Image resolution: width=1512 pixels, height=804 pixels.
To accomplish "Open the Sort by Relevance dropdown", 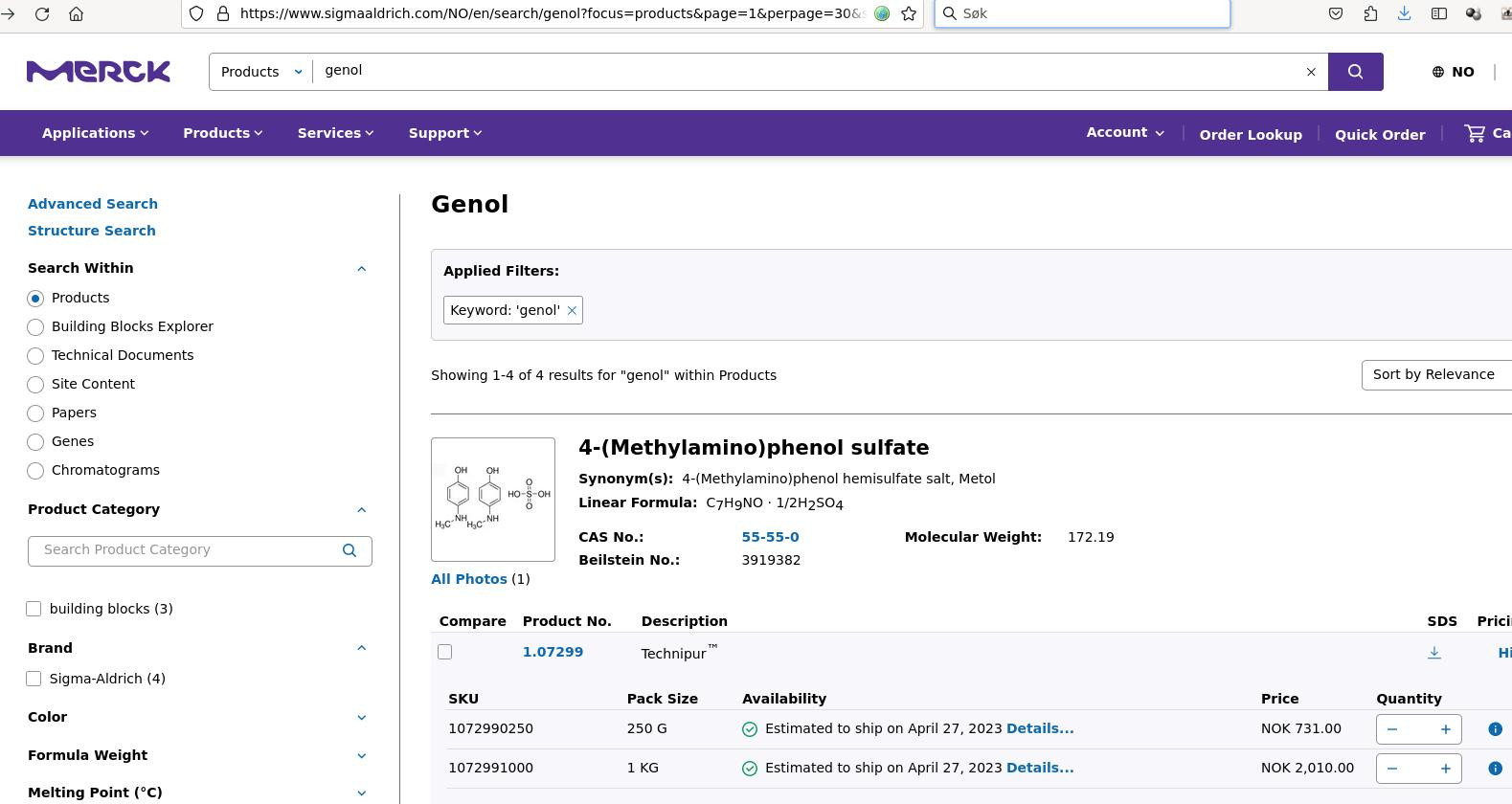I will pyautogui.click(x=1436, y=375).
